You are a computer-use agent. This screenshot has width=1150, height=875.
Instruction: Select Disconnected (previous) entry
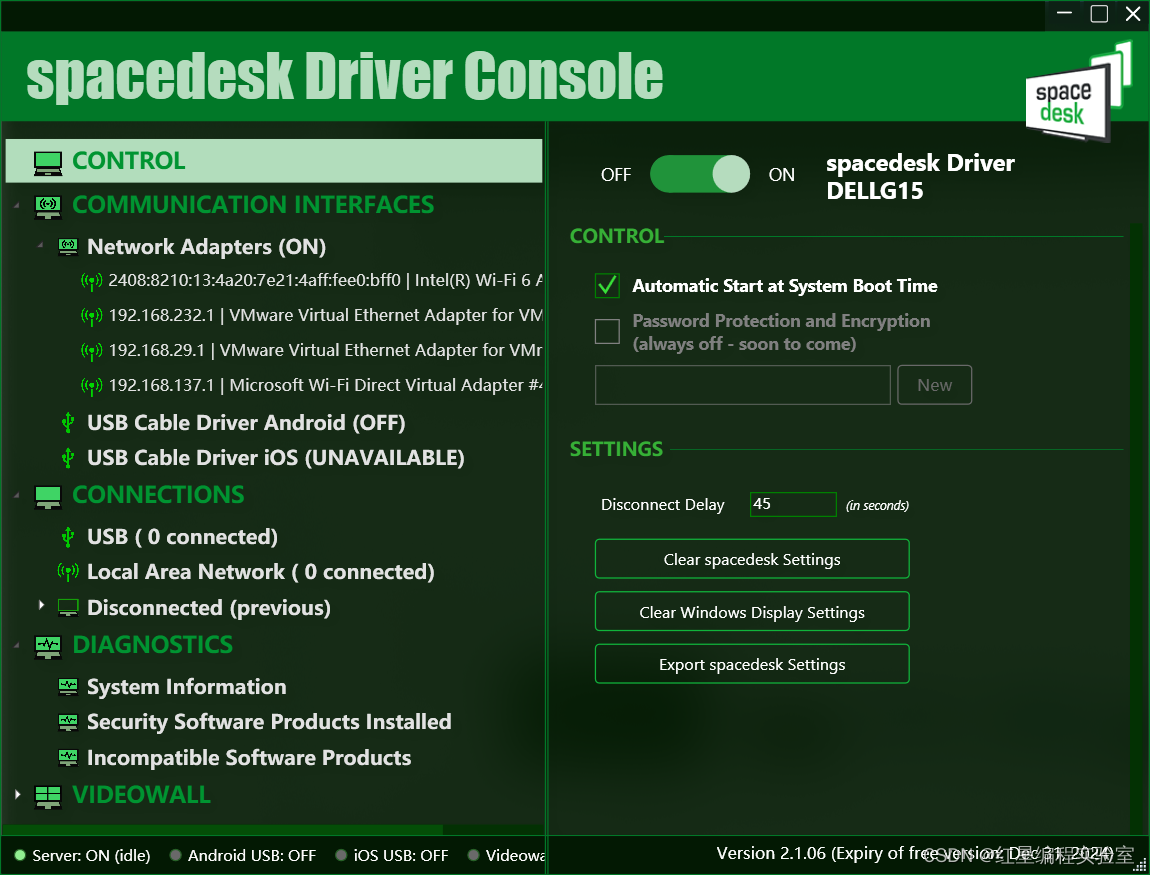click(x=208, y=608)
